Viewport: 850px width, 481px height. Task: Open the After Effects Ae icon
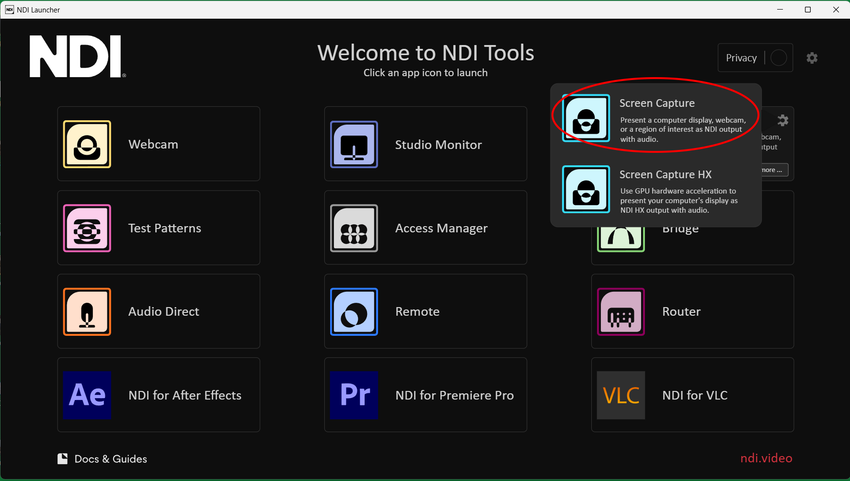point(87,395)
